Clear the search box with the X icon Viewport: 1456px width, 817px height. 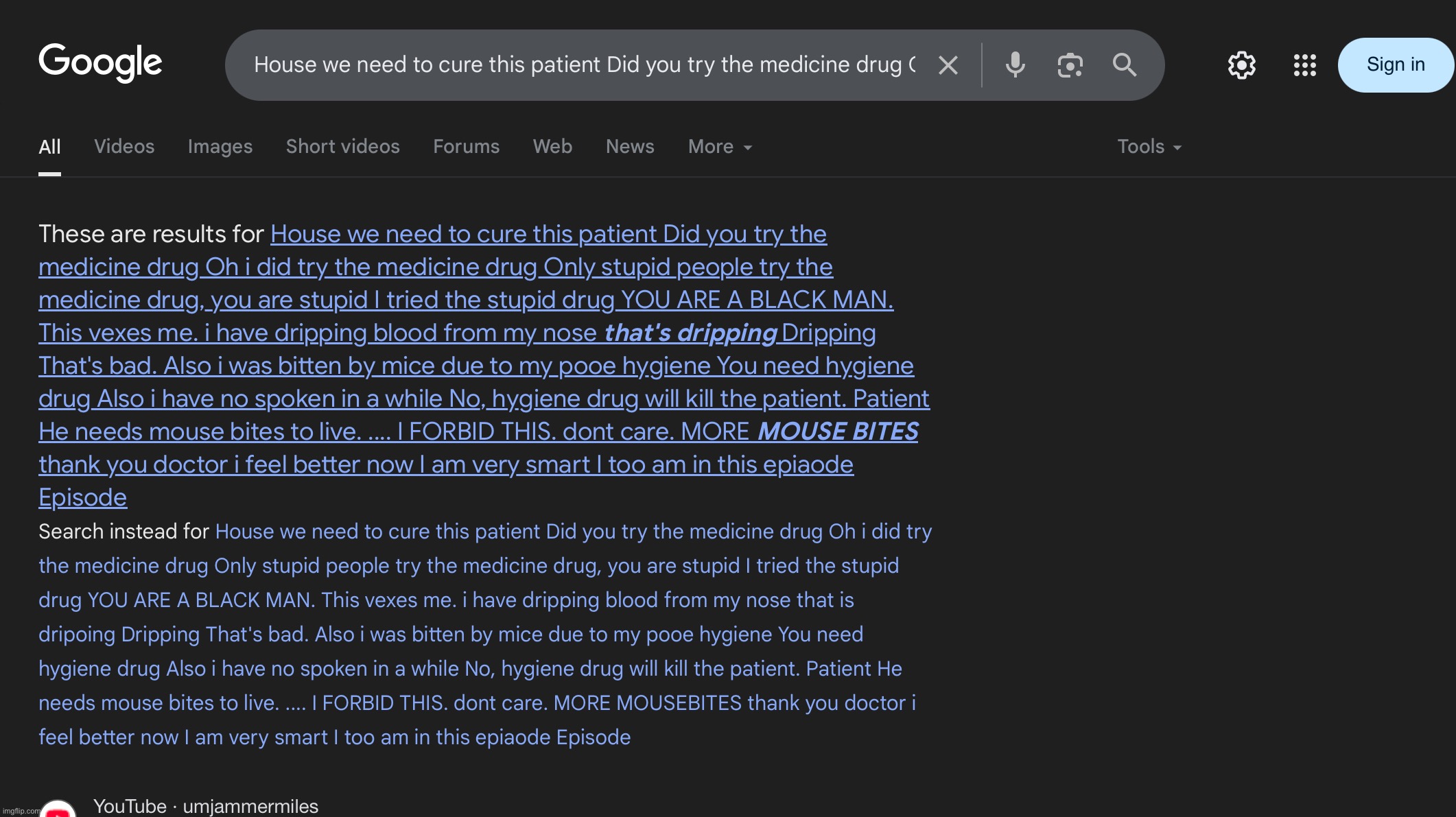pyautogui.click(x=948, y=65)
